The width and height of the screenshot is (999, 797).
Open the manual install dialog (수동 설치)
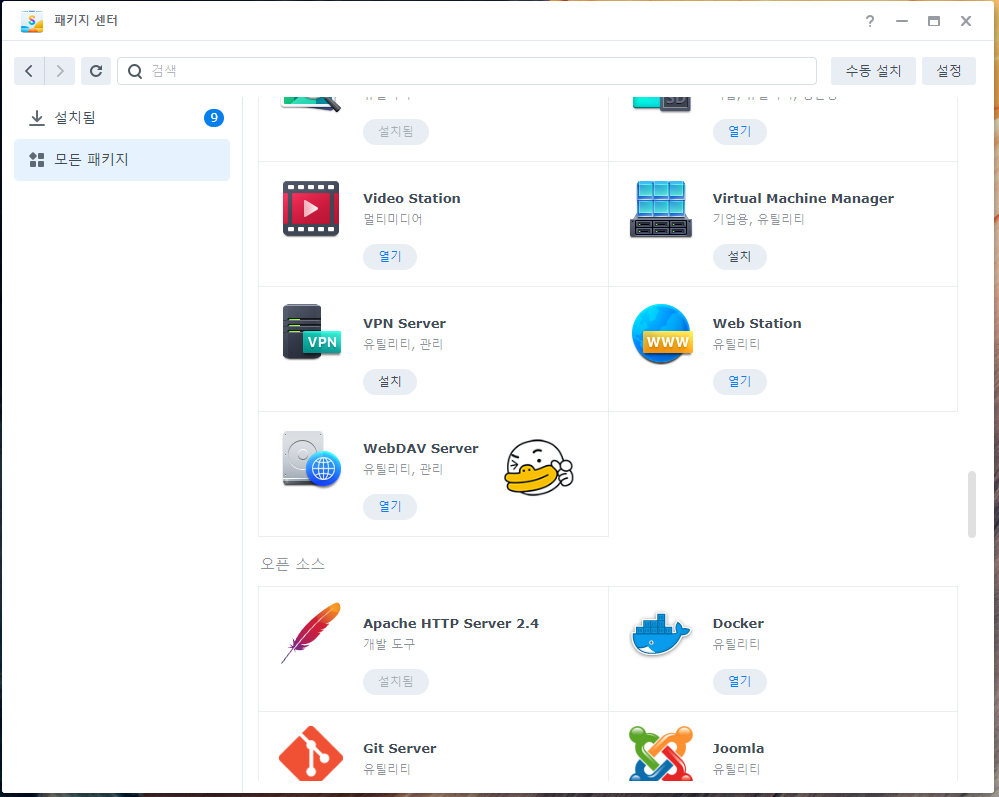click(x=873, y=71)
